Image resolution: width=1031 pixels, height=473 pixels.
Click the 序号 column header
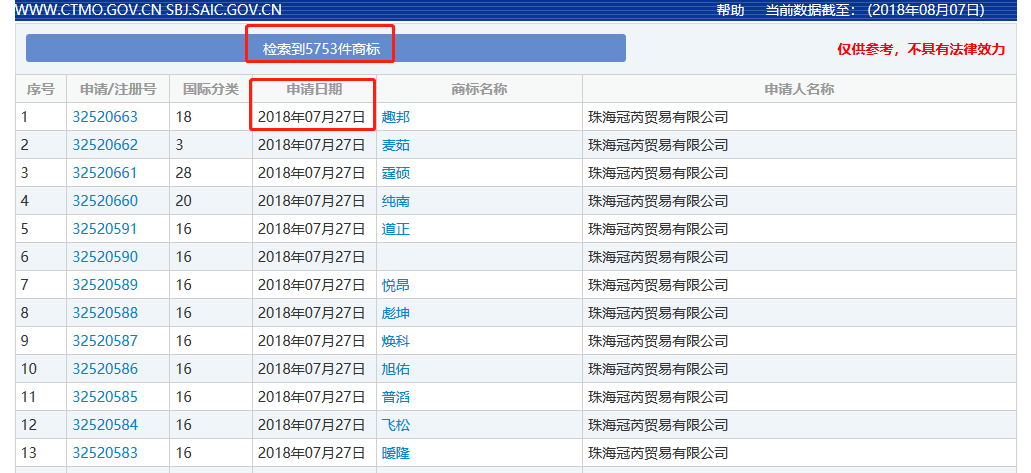click(41, 89)
